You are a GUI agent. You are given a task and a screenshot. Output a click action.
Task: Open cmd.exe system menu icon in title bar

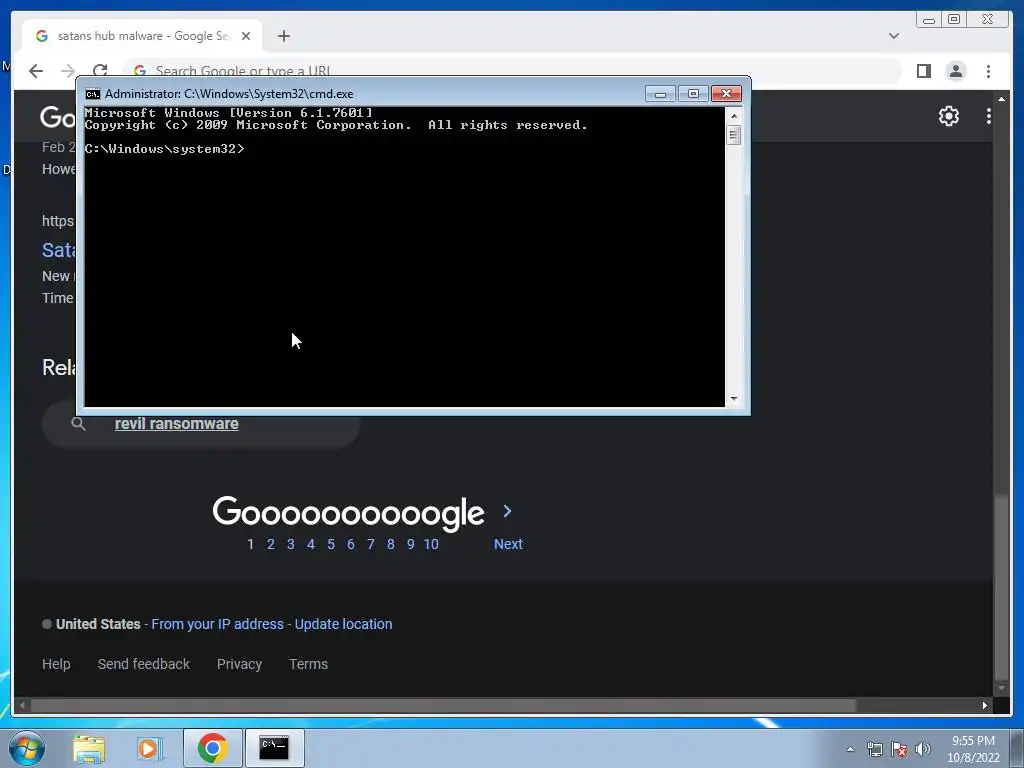coord(93,94)
